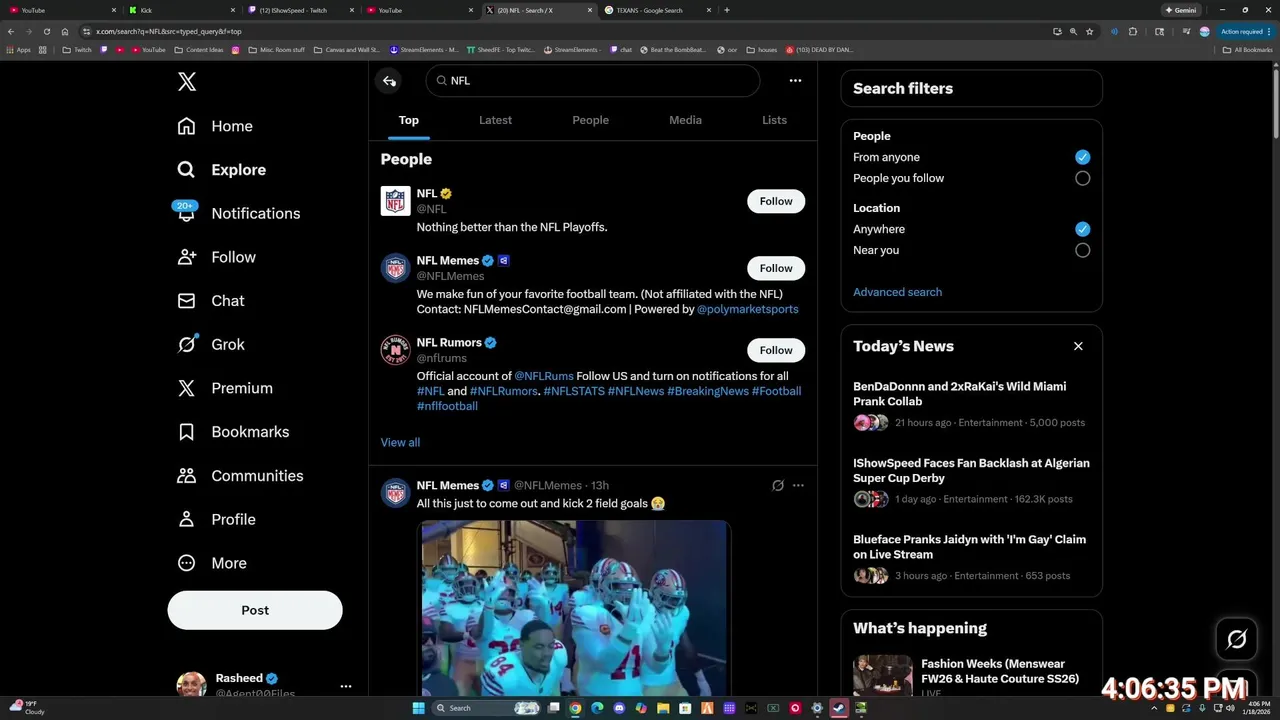Open Premium in the sidebar
The image size is (1280, 720).
coord(225,388)
